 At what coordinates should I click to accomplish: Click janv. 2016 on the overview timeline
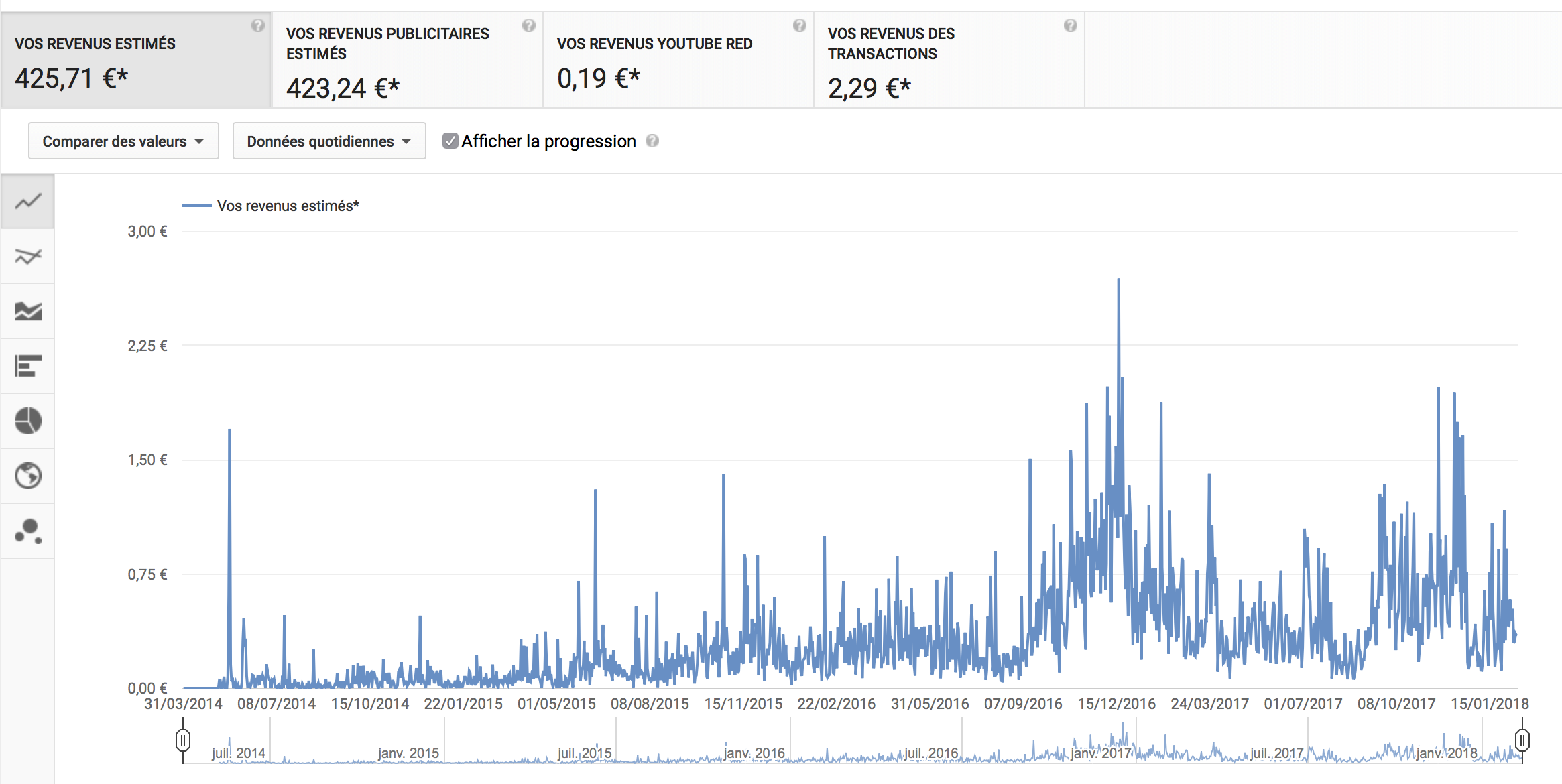[x=754, y=753]
